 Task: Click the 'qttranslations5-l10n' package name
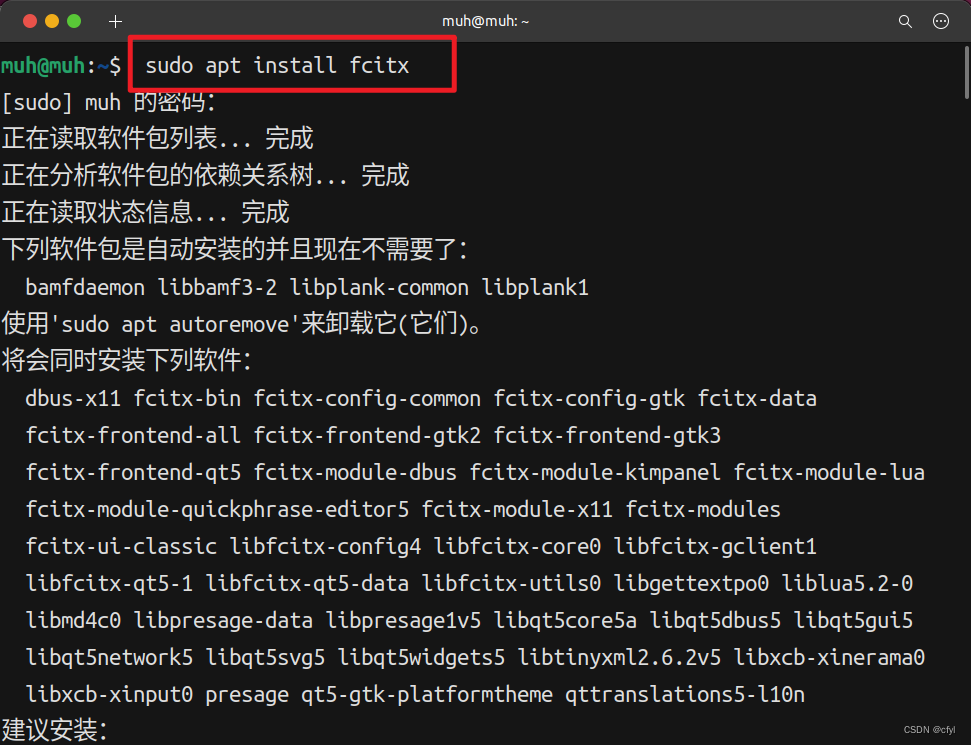click(x=685, y=695)
